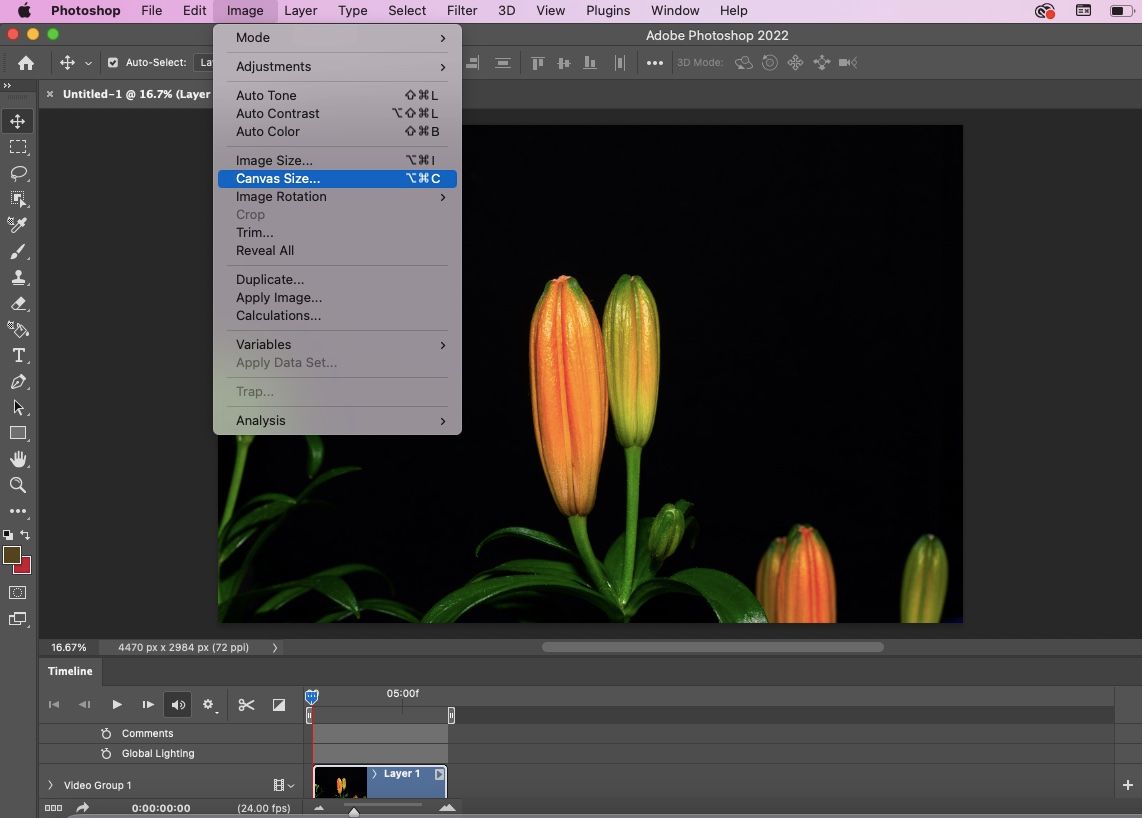Select the Paint Bucket tool
This screenshot has width=1142, height=818.
pyautogui.click(x=18, y=330)
